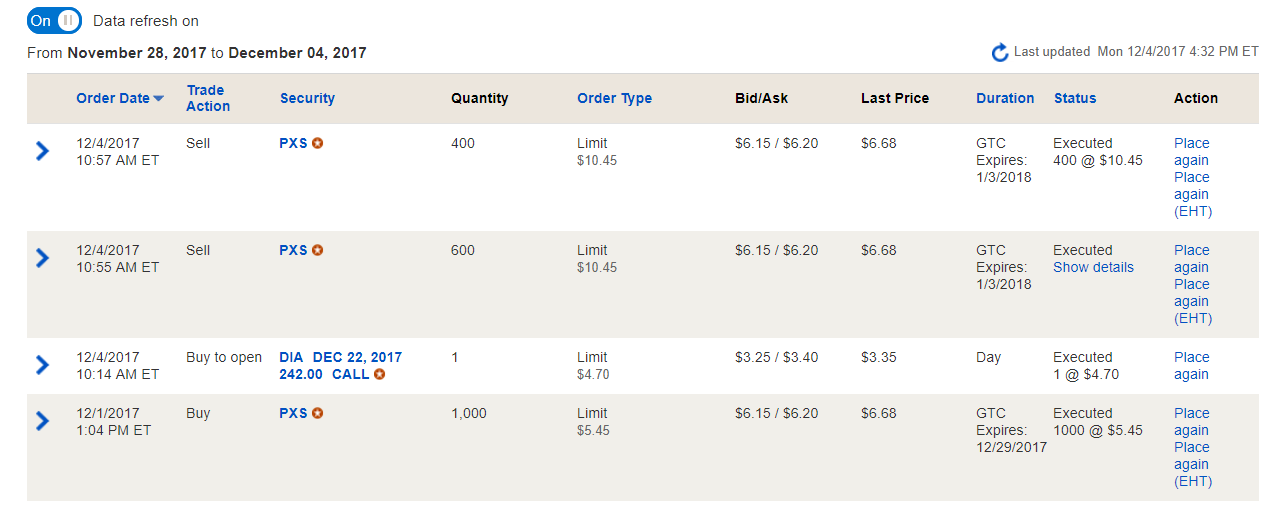Screen dimensions: 1268x506
Task: Expand the 12/1/2017 PXS buy order row
Action: pyautogui.click(x=42, y=421)
